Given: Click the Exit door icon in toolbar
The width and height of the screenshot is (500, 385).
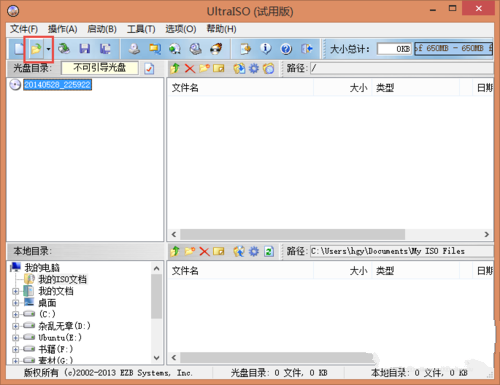Looking at the screenshot, I should [x=307, y=49].
